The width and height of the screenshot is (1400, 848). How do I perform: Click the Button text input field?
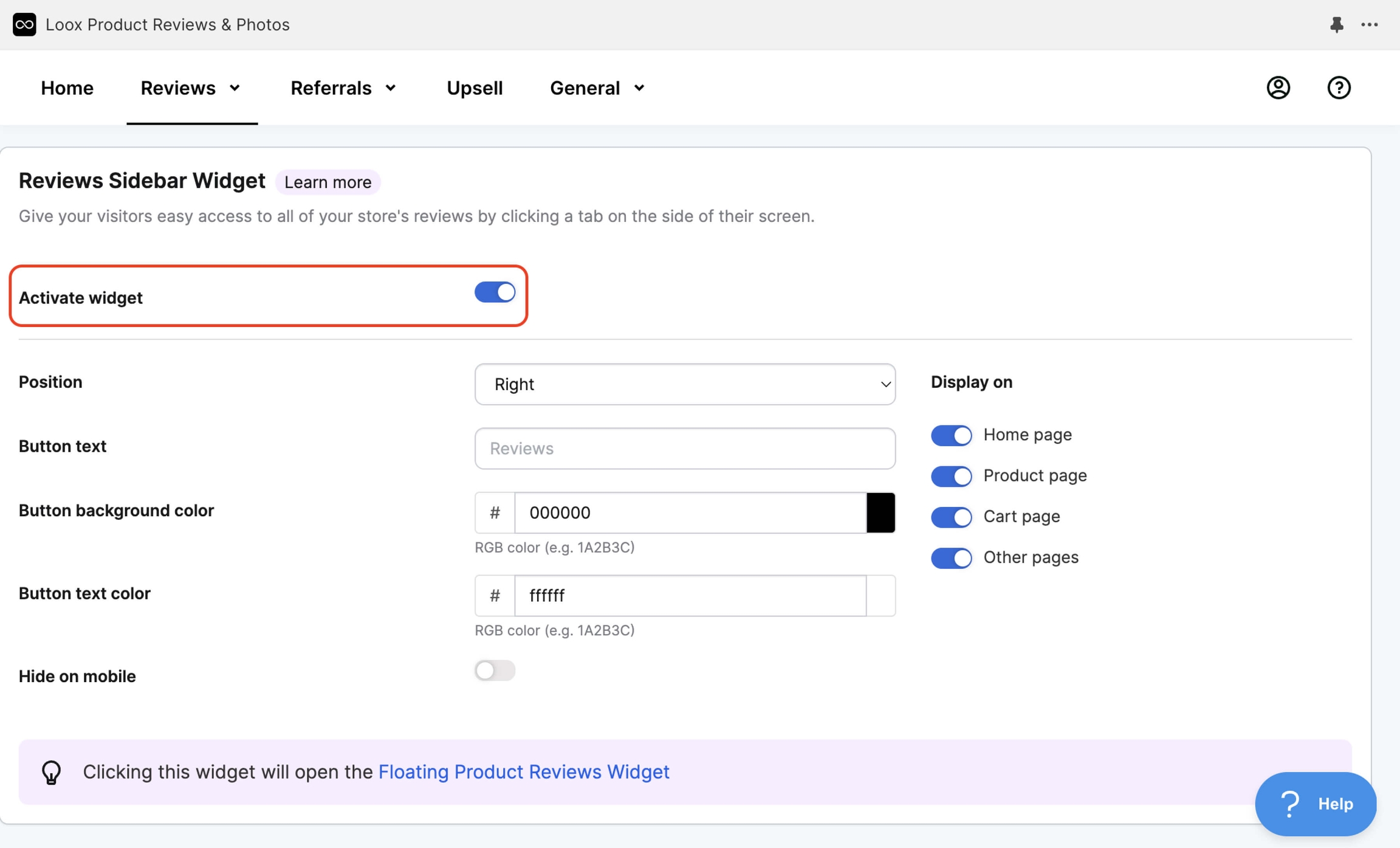click(x=684, y=448)
